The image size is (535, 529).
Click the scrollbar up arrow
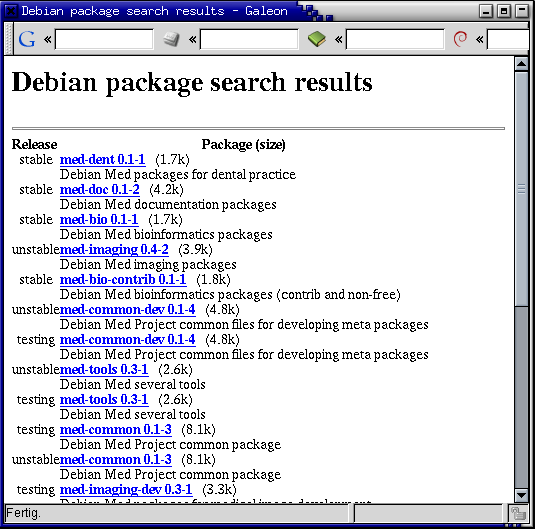click(521, 64)
